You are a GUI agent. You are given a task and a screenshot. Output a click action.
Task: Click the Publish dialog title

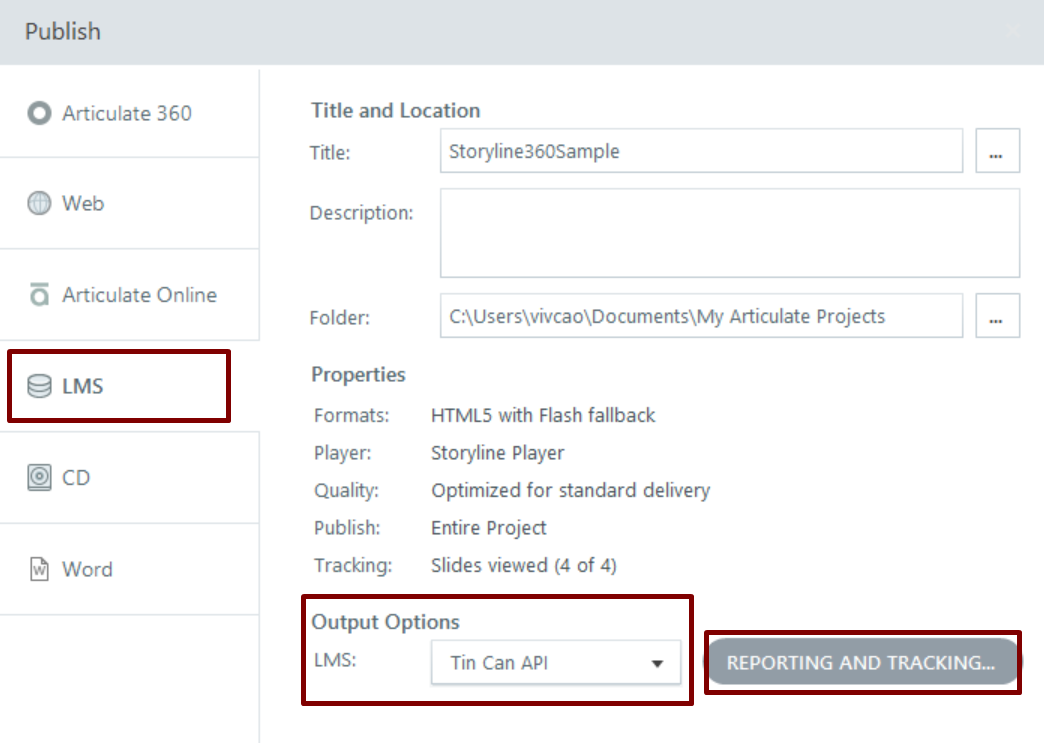(x=63, y=31)
